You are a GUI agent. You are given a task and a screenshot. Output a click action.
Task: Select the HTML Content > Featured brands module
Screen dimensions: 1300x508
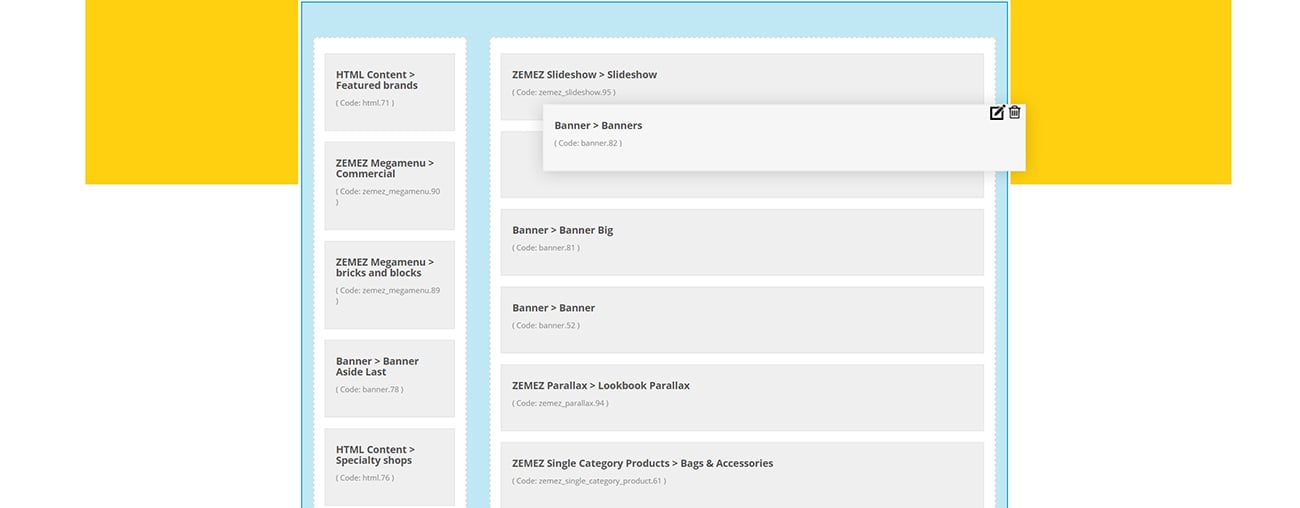(x=389, y=92)
